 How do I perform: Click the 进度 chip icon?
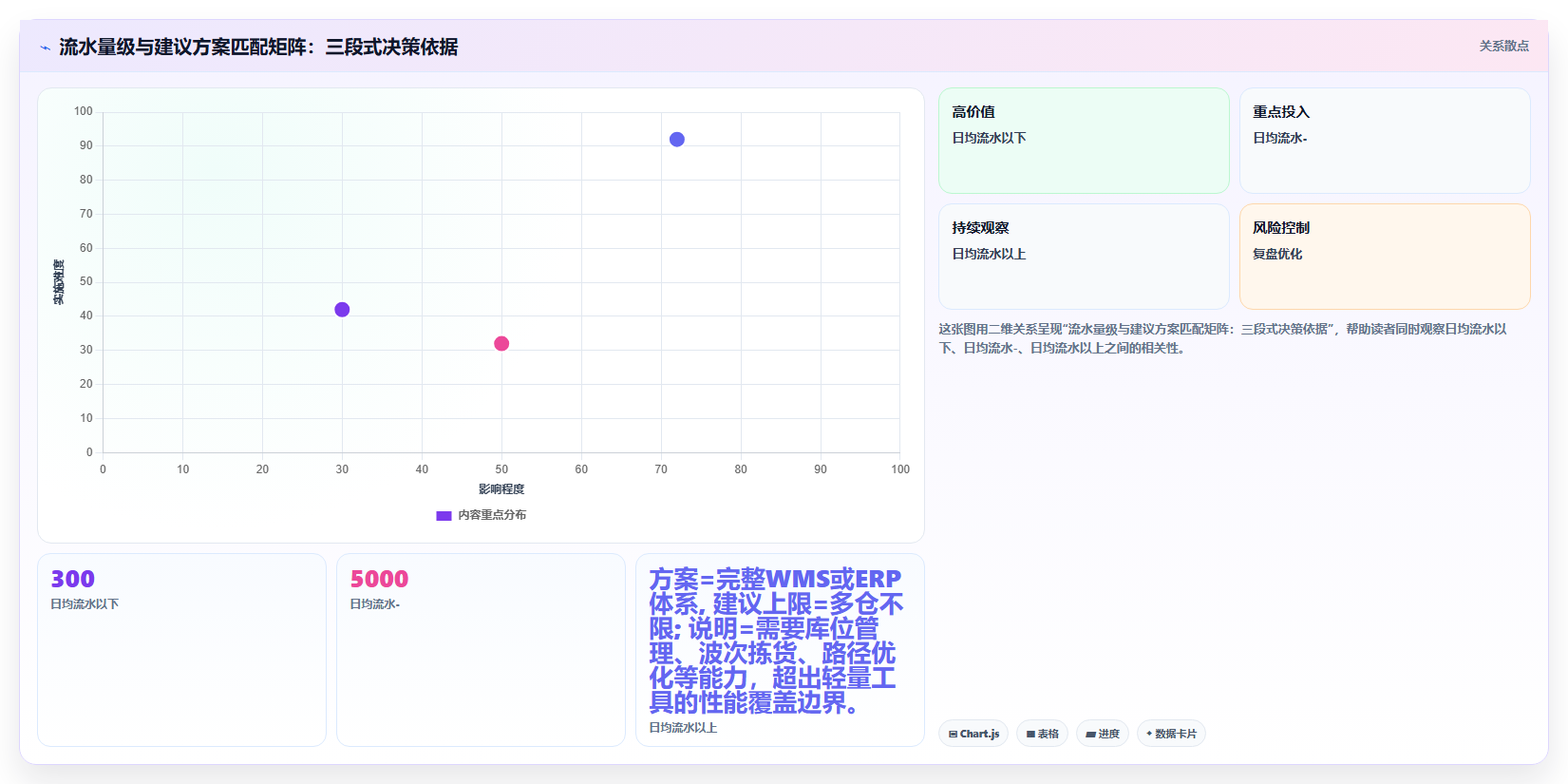point(1091,735)
